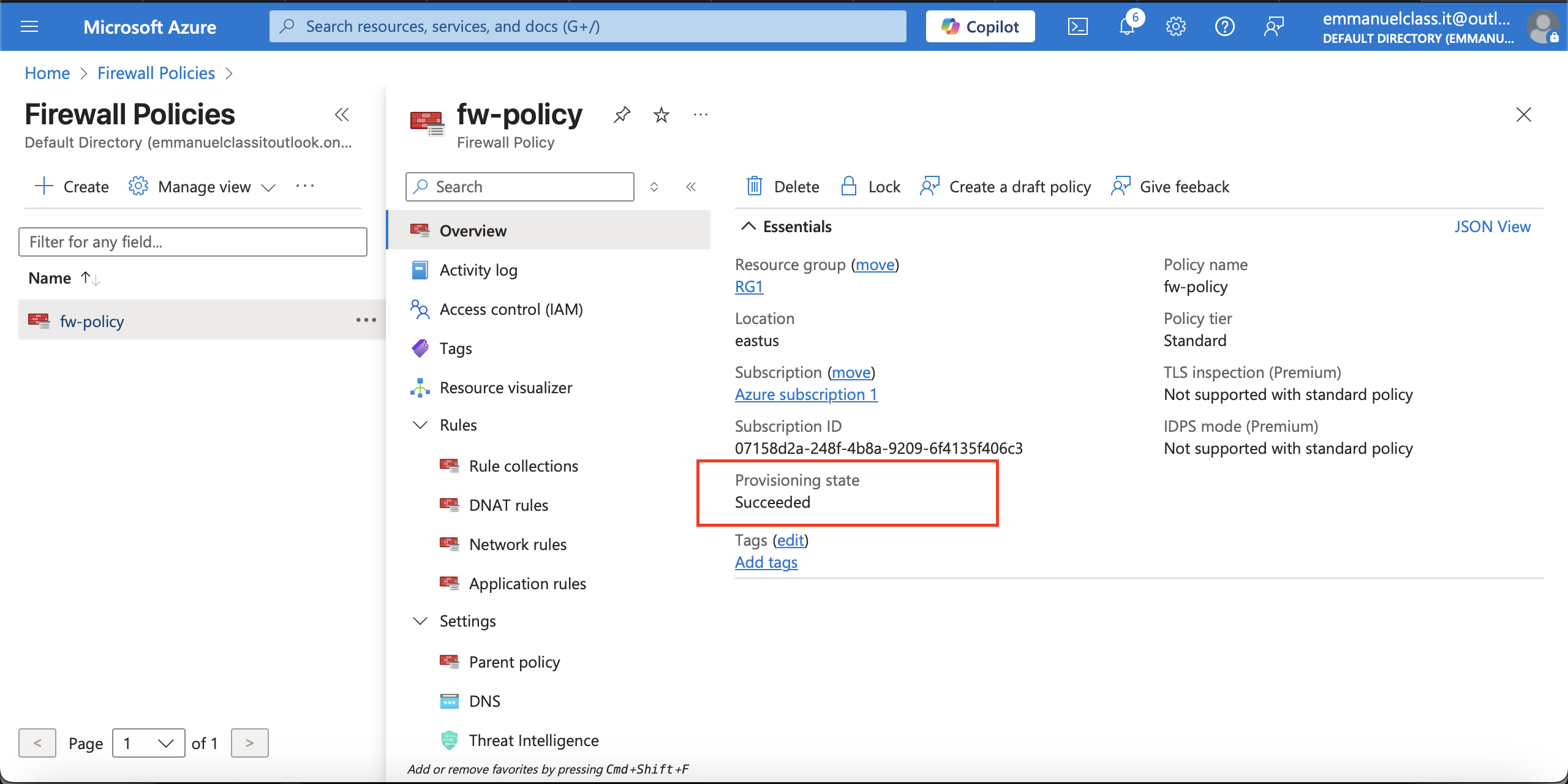Click move link beside Resource group

coord(875,265)
